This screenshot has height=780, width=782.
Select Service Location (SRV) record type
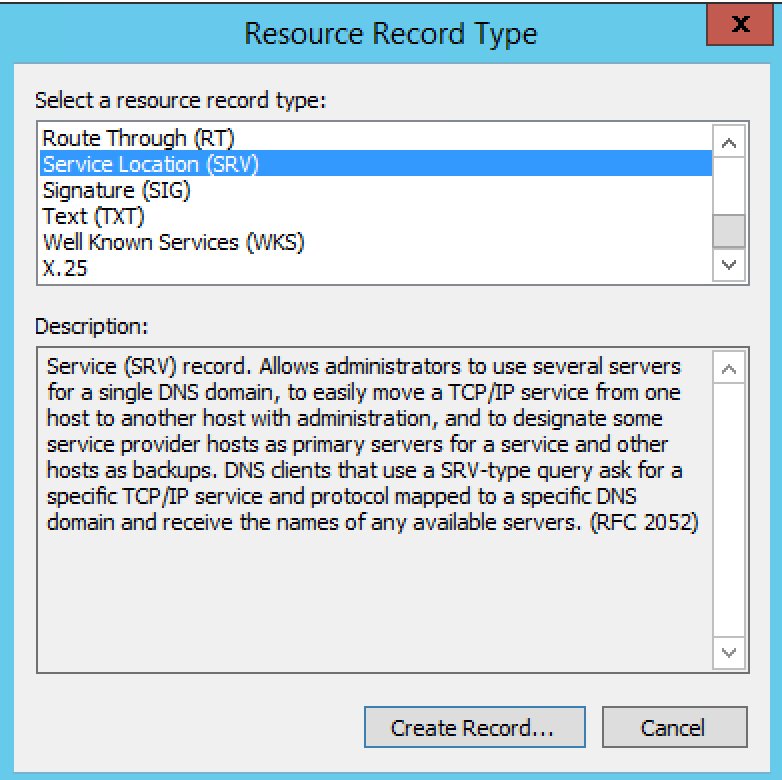(x=376, y=164)
